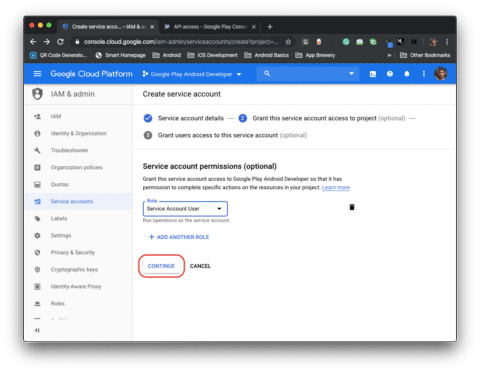Expand the Google Play Android Developer project selector
480x373 pixels.
(x=192, y=74)
